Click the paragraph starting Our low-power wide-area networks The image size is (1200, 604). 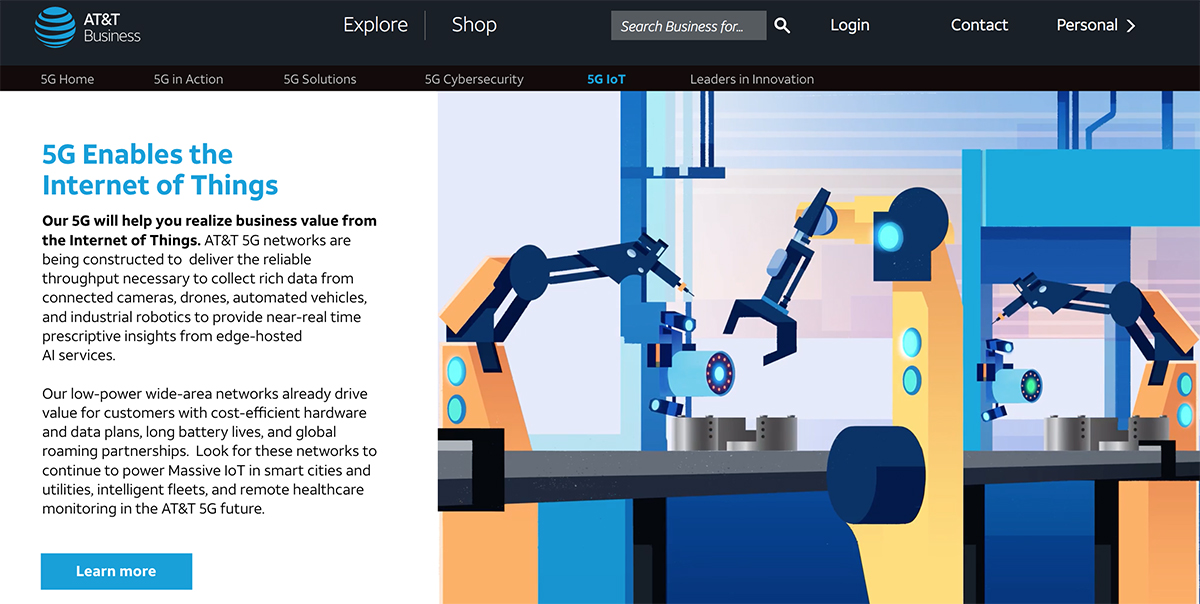click(208, 451)
